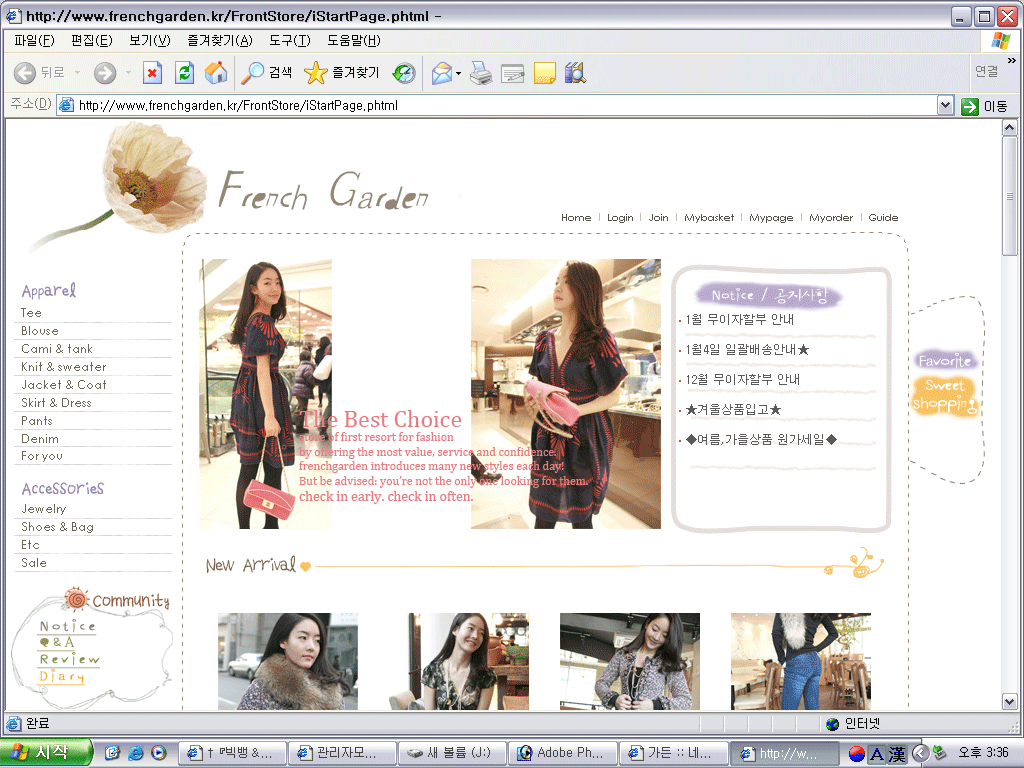Open the 보기(V) View menu
Viewport: 1024px width, 768px height.
click(150, 40)
